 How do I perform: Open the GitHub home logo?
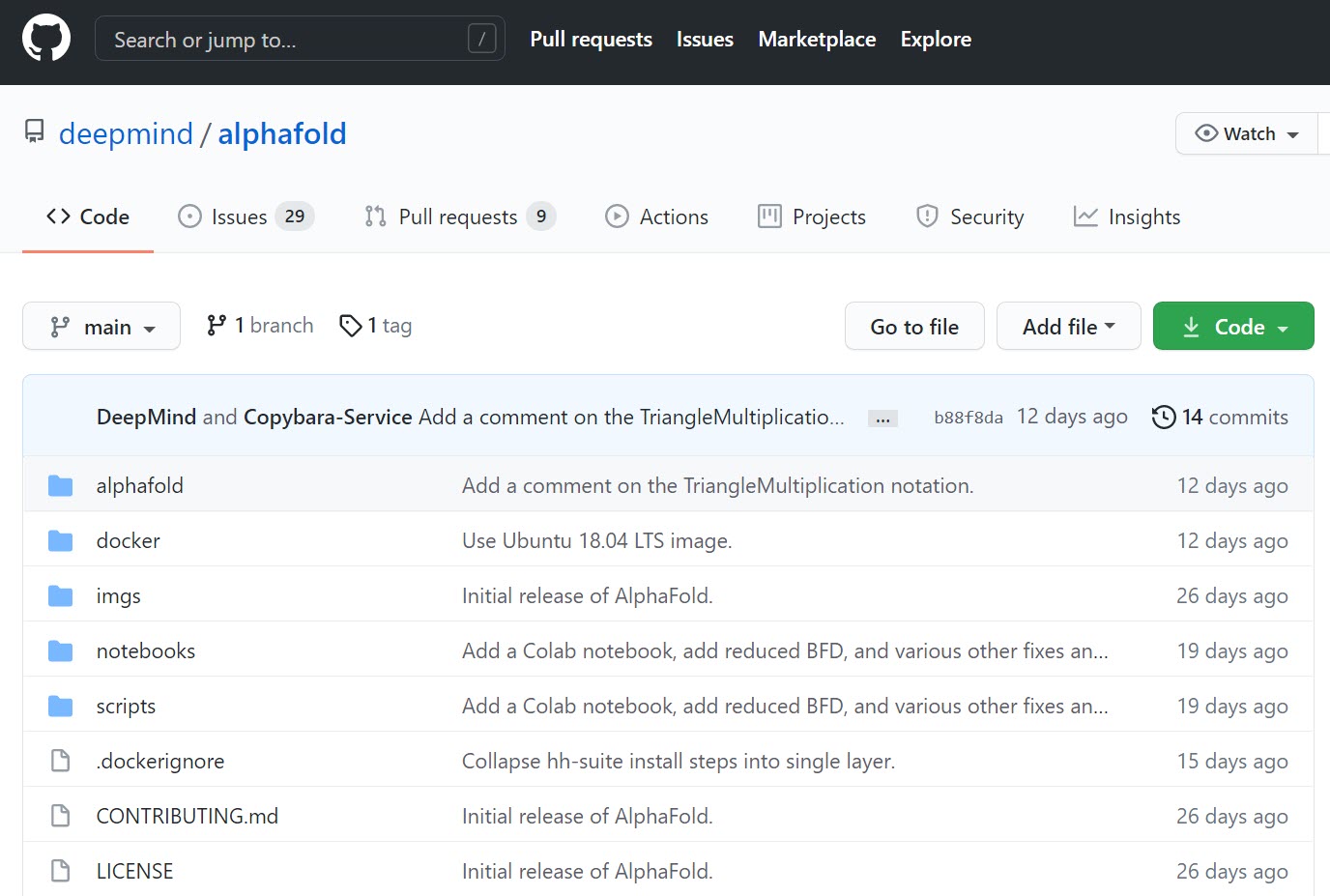point(46,38)
